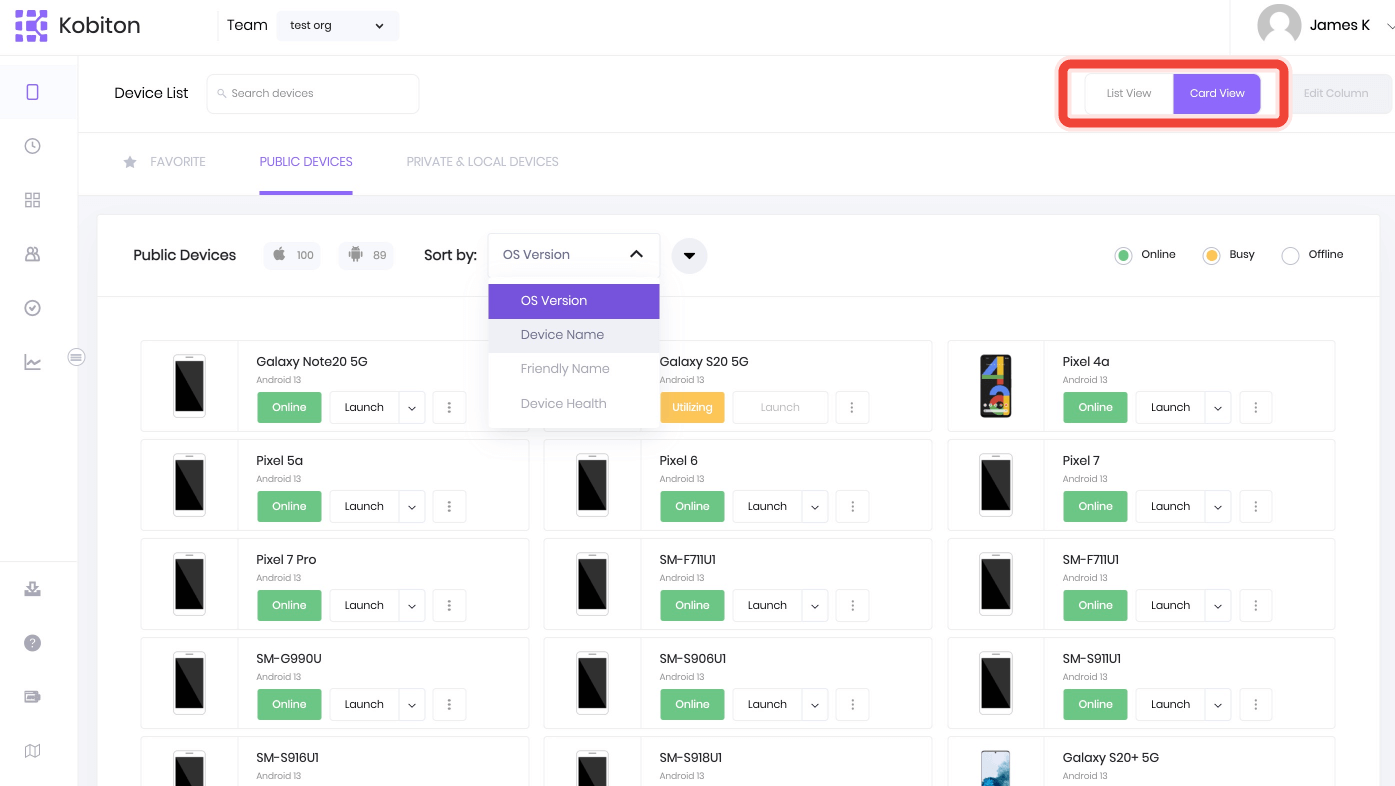Click Online status on Pixel 6
The width and height of the screenshot is (1395, 786).
(x=692, y=506)
